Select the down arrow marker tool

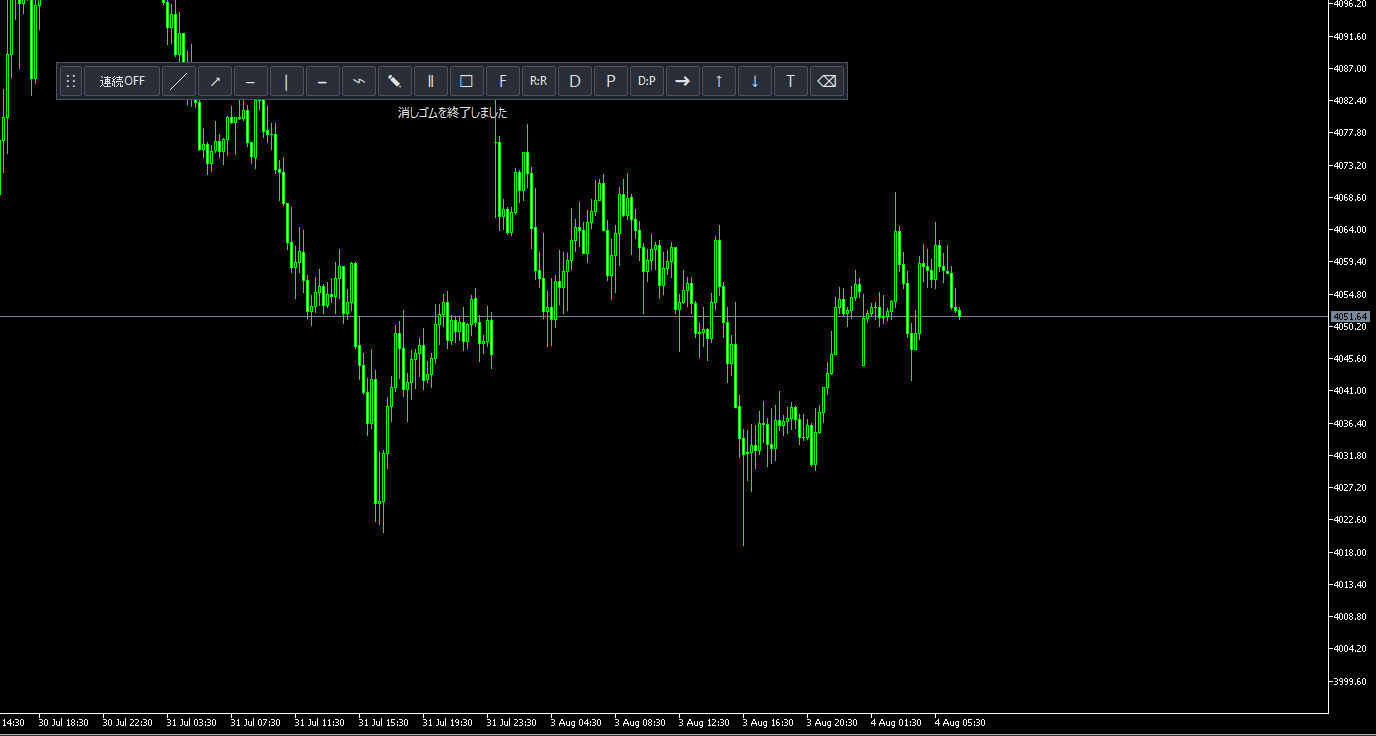point(755,81)
